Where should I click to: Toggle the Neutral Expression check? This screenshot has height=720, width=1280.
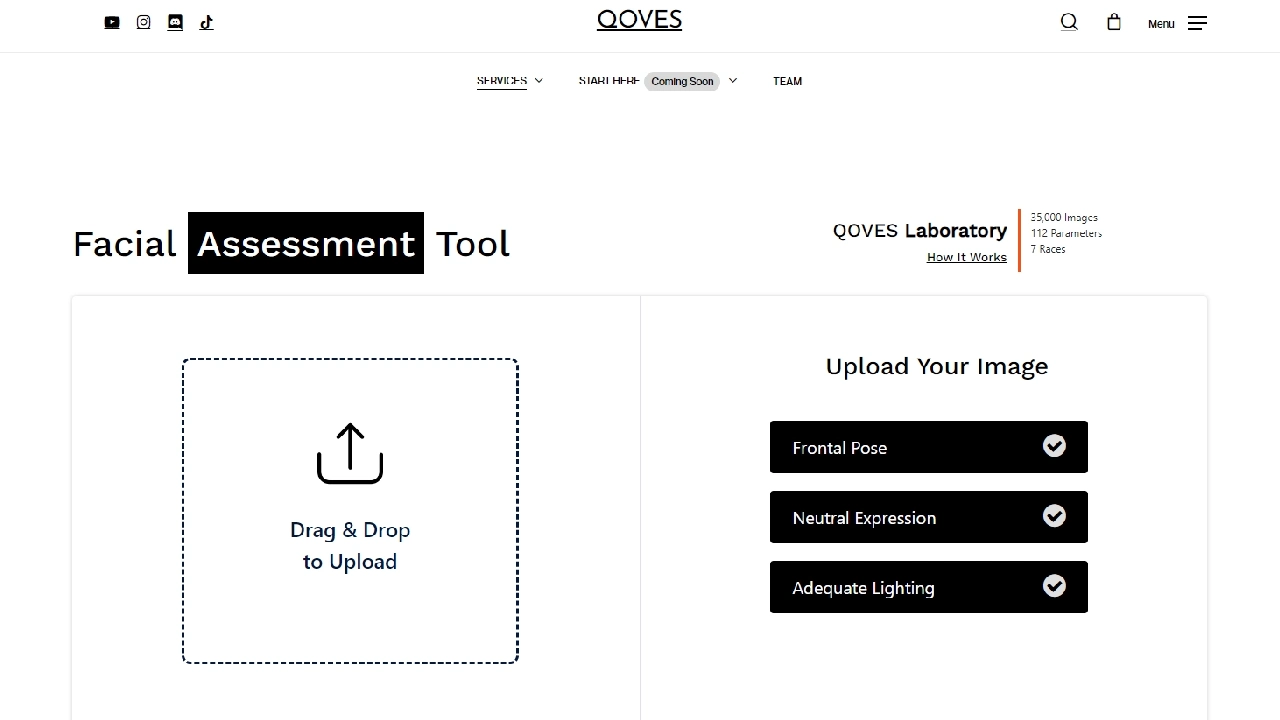tap(1054, 516)
